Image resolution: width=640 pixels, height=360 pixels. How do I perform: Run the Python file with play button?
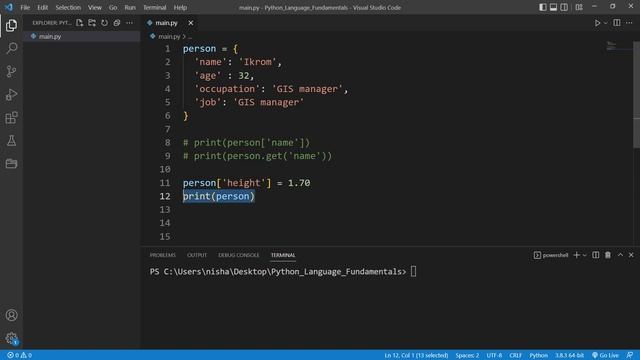[x=597, y=23]
